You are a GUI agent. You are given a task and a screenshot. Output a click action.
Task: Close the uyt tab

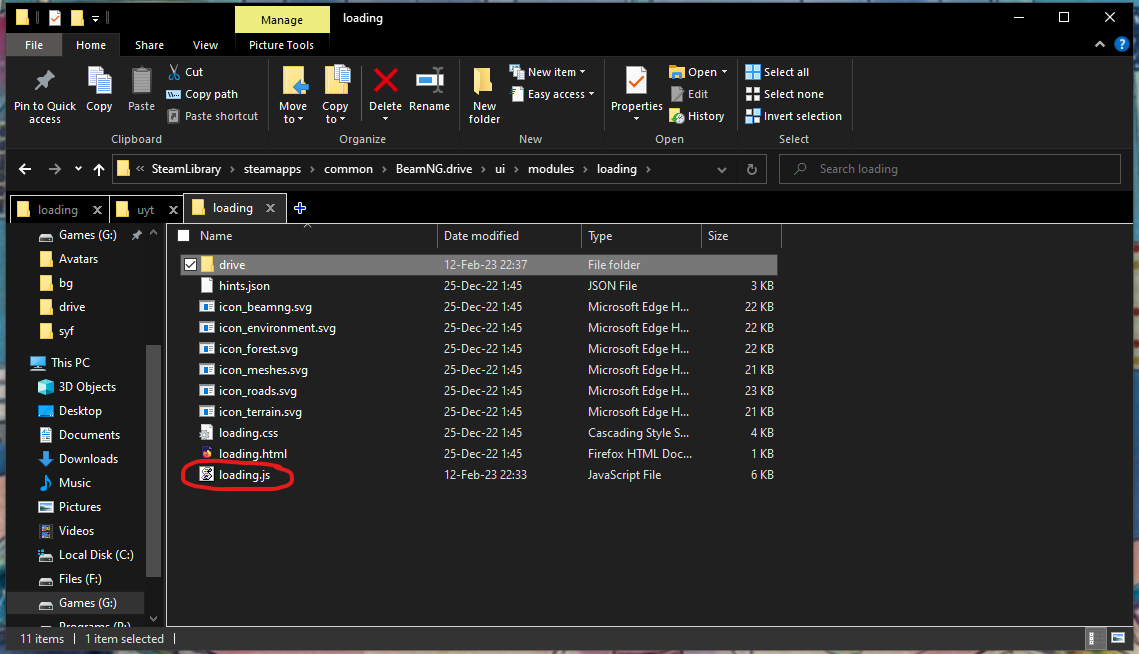pyautogui.click(x=173, y=210)
